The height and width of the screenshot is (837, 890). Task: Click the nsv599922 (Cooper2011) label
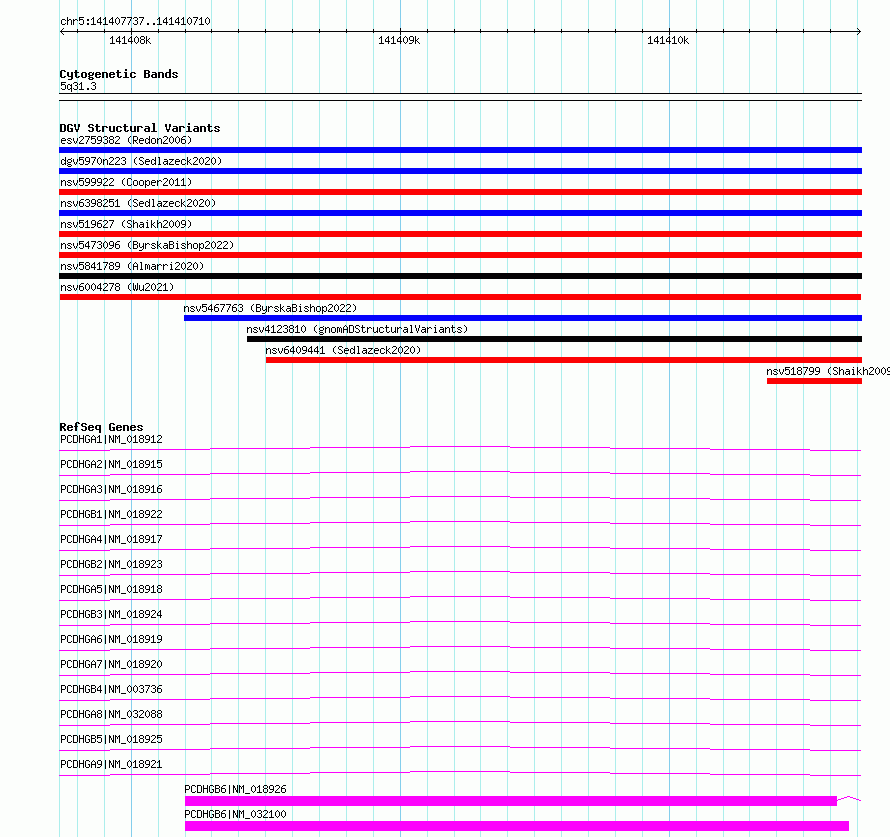click(x=126, y=182)
